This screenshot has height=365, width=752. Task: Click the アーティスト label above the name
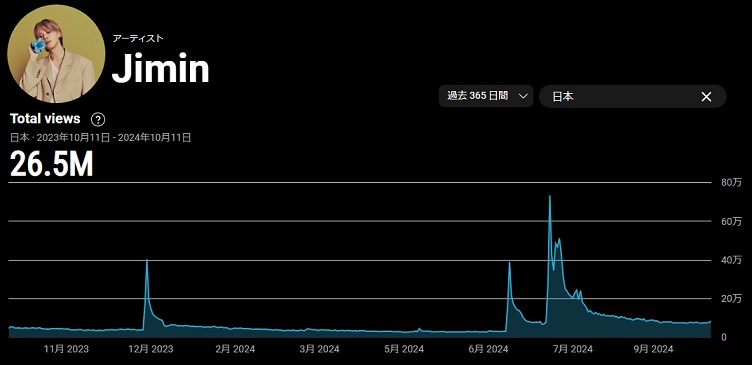(138, 39)
